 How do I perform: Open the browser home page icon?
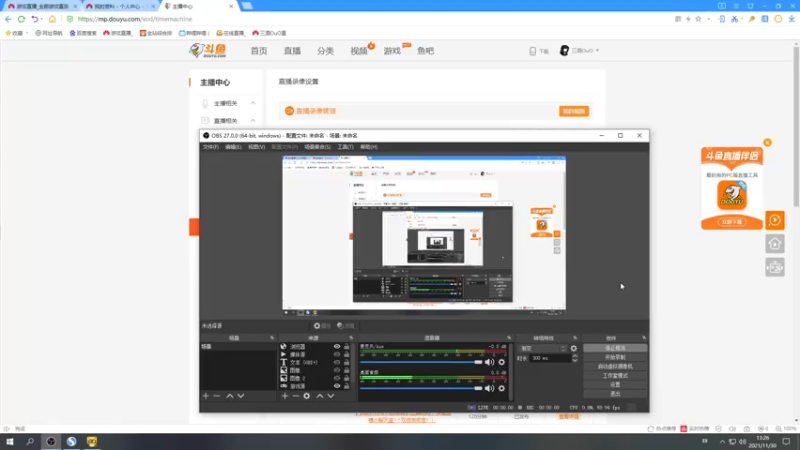tap(52, 19)
